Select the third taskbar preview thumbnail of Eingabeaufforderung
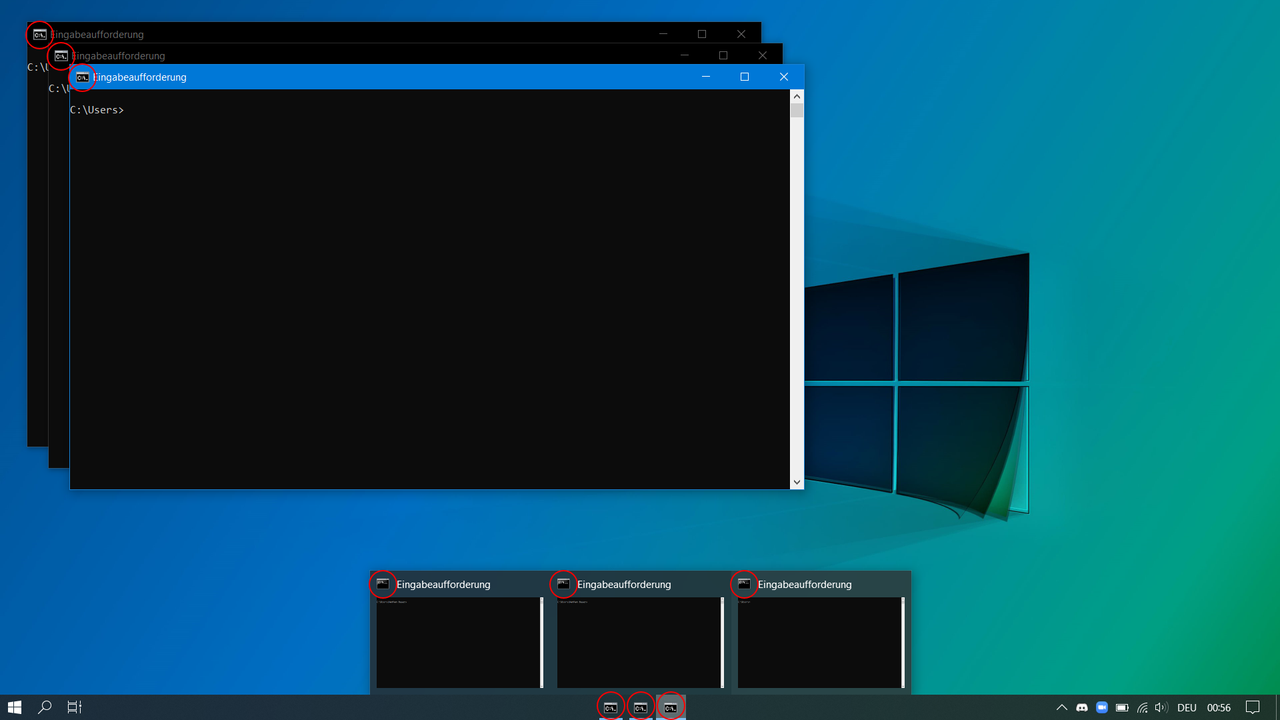 (821, 642)
